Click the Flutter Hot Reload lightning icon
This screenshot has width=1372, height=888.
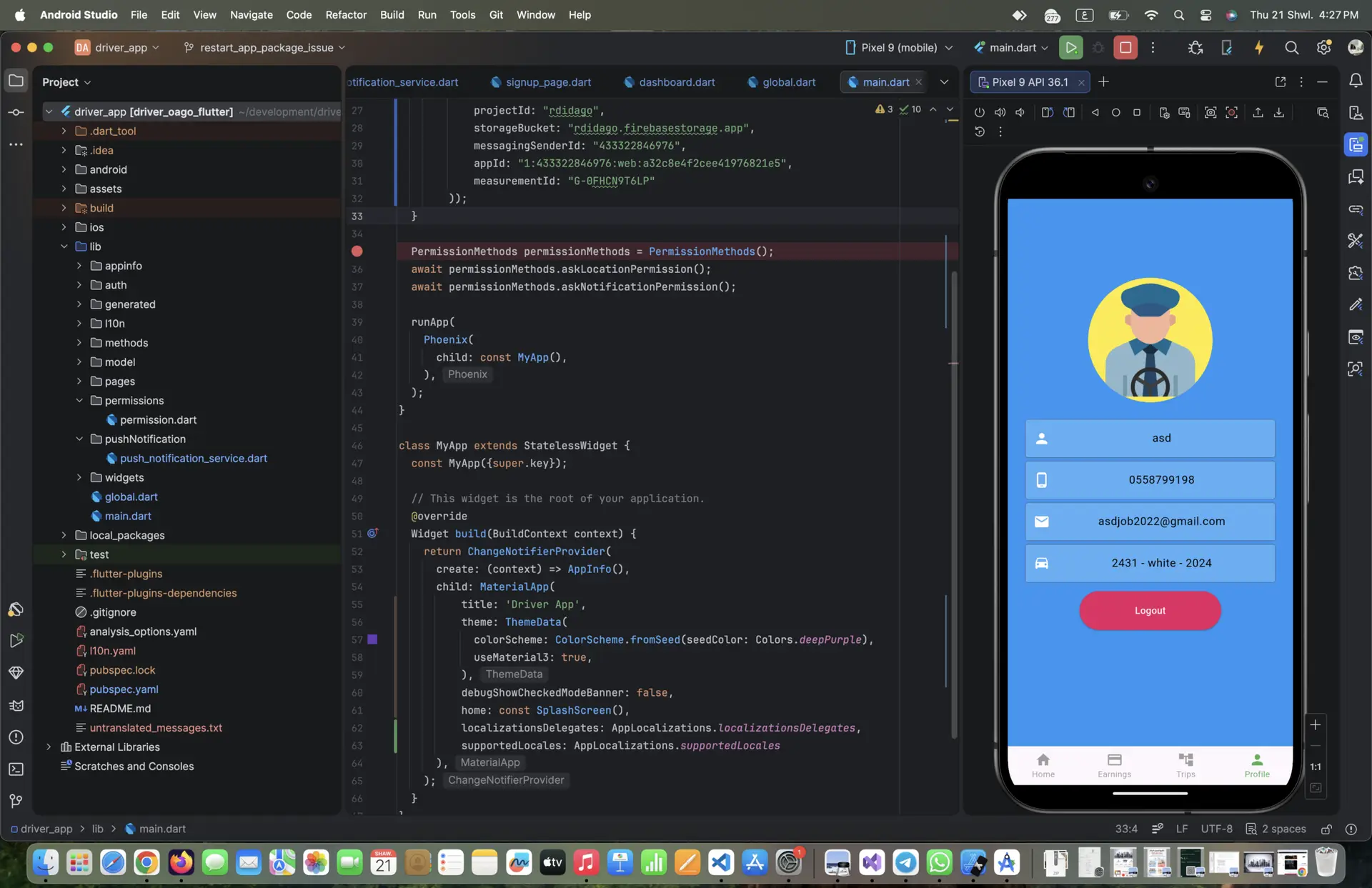[x=1259, y=48]
